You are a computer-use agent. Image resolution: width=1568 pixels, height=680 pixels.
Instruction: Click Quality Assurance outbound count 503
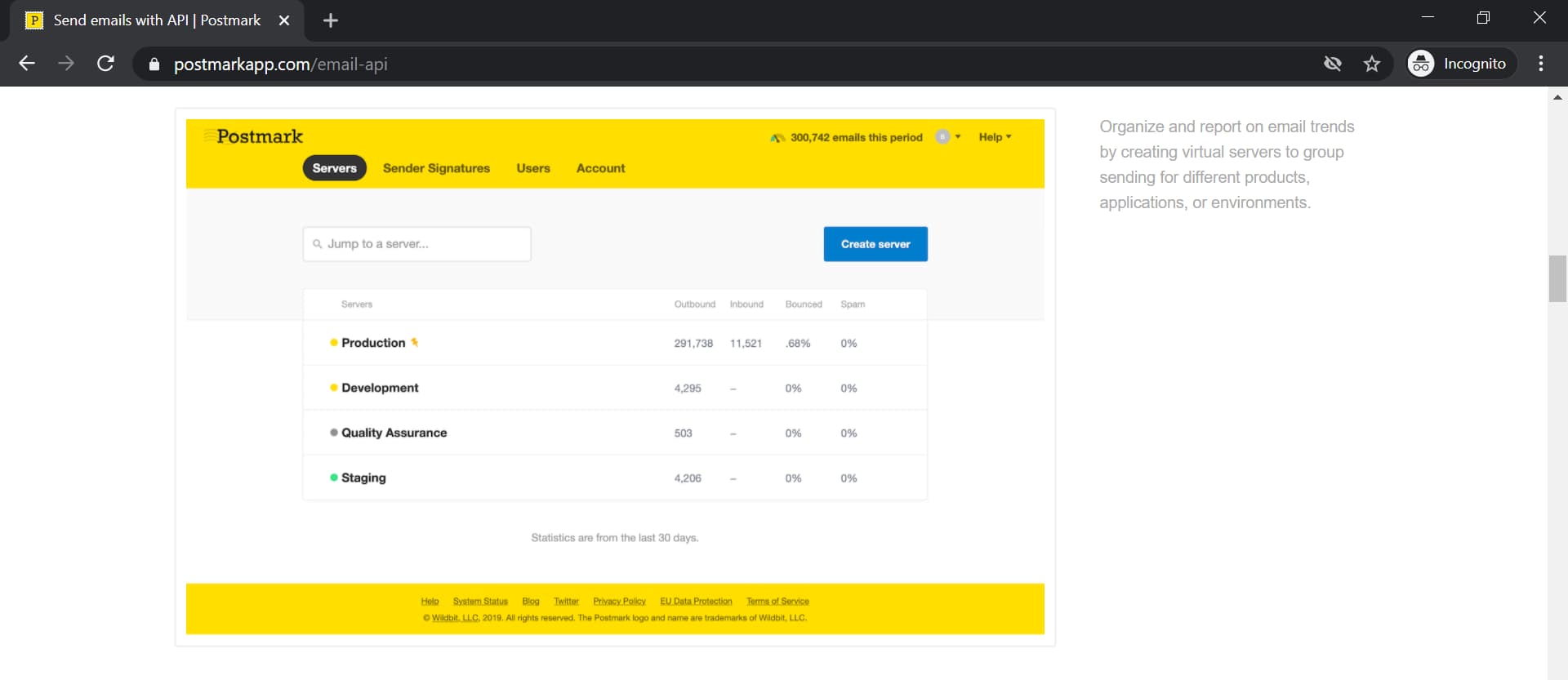click(683, 433)
